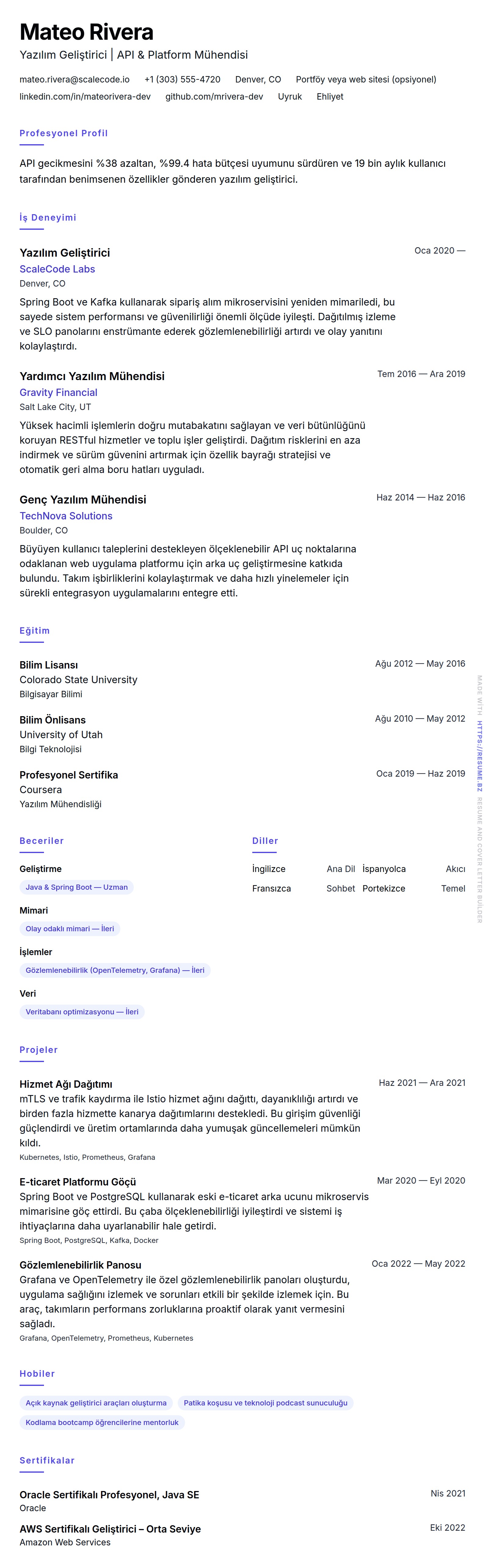485x1568 pixels.
Task: Click the Hizmet Ağı Dağıtımı project title
Action: pyautogui.click(x=66, y=1083)
